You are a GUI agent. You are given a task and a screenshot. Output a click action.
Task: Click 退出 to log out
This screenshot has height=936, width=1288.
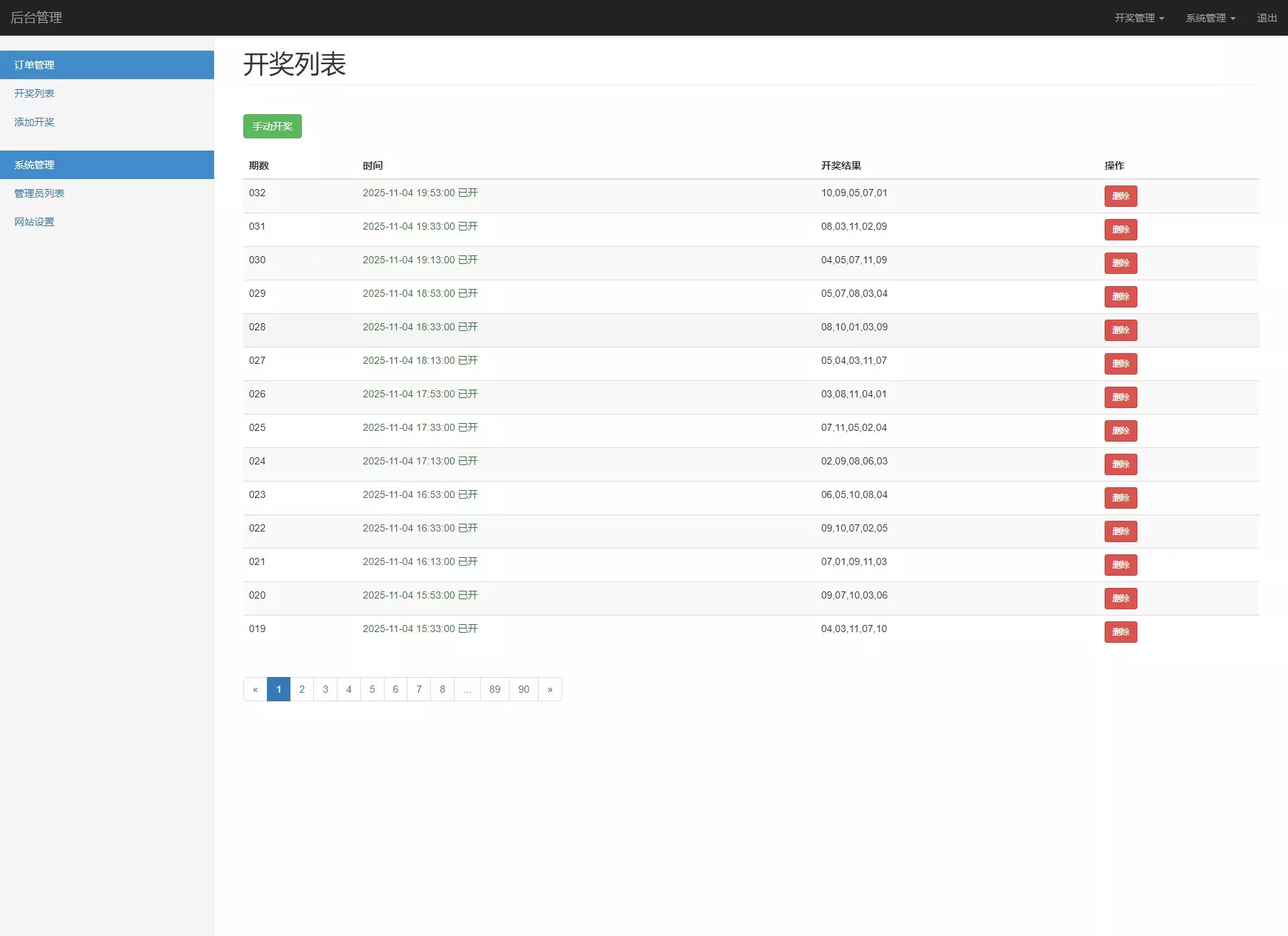click(1266, 17)
